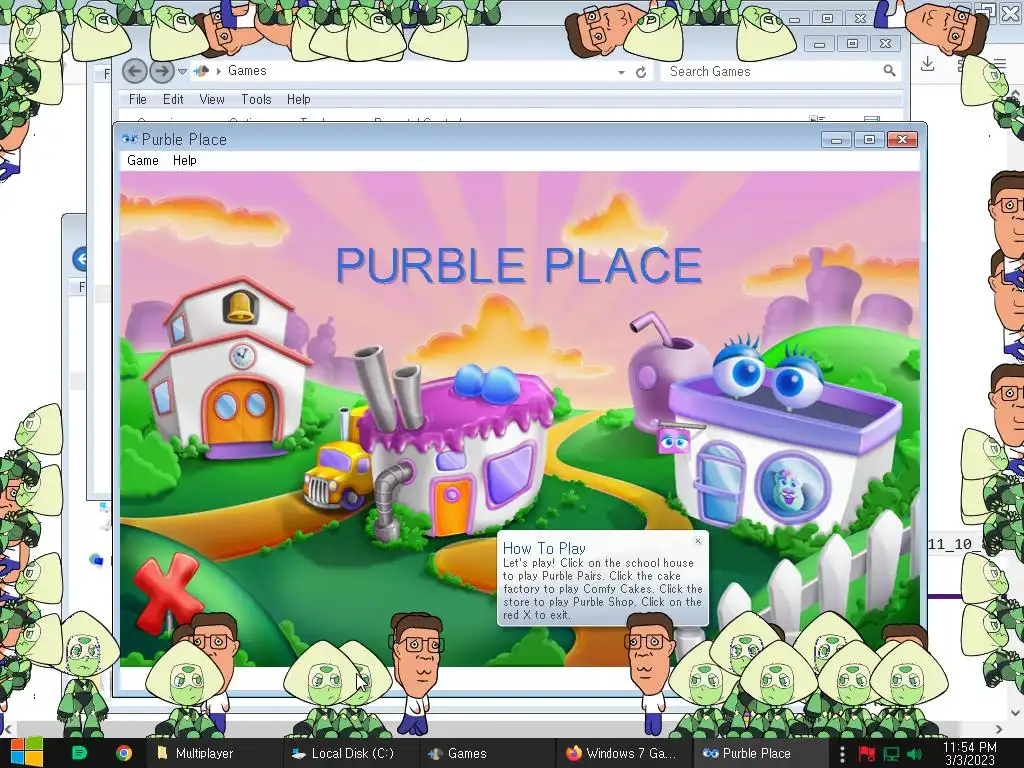Open the Windows Start button

pos(27,753)
